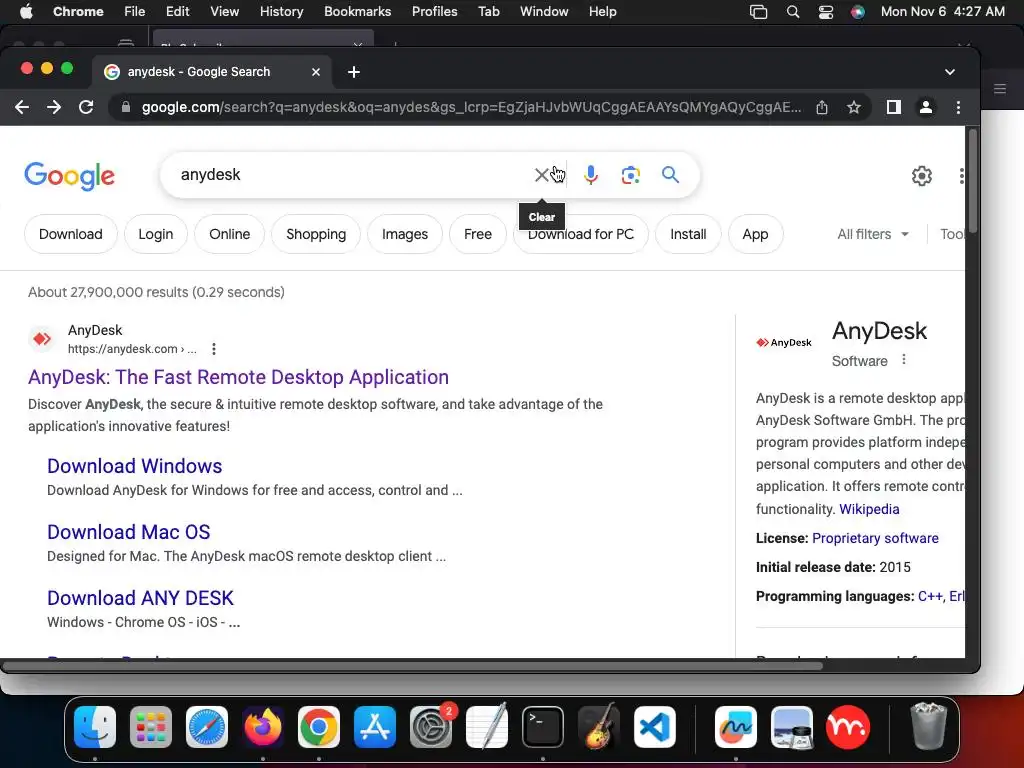Select the Download filter chip
Viewport: 1024px width, 768px height.
71,234
